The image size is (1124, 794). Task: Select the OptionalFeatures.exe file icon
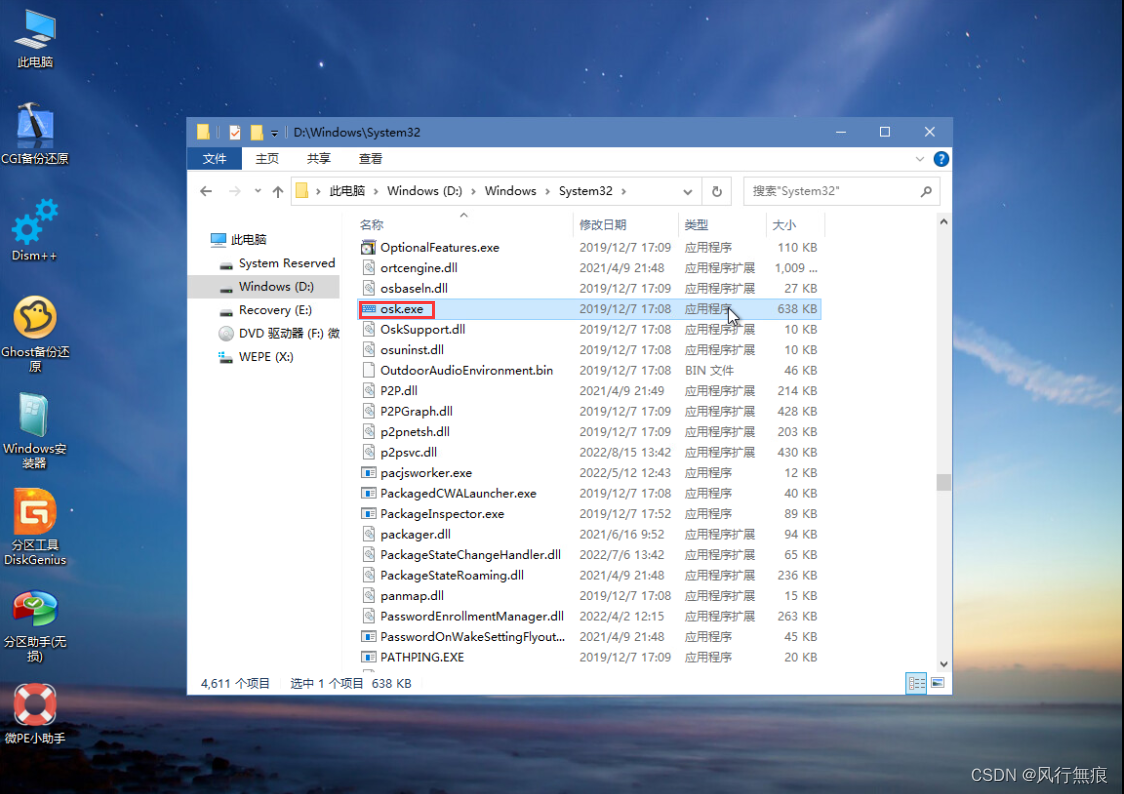click(x=368, y=247)
